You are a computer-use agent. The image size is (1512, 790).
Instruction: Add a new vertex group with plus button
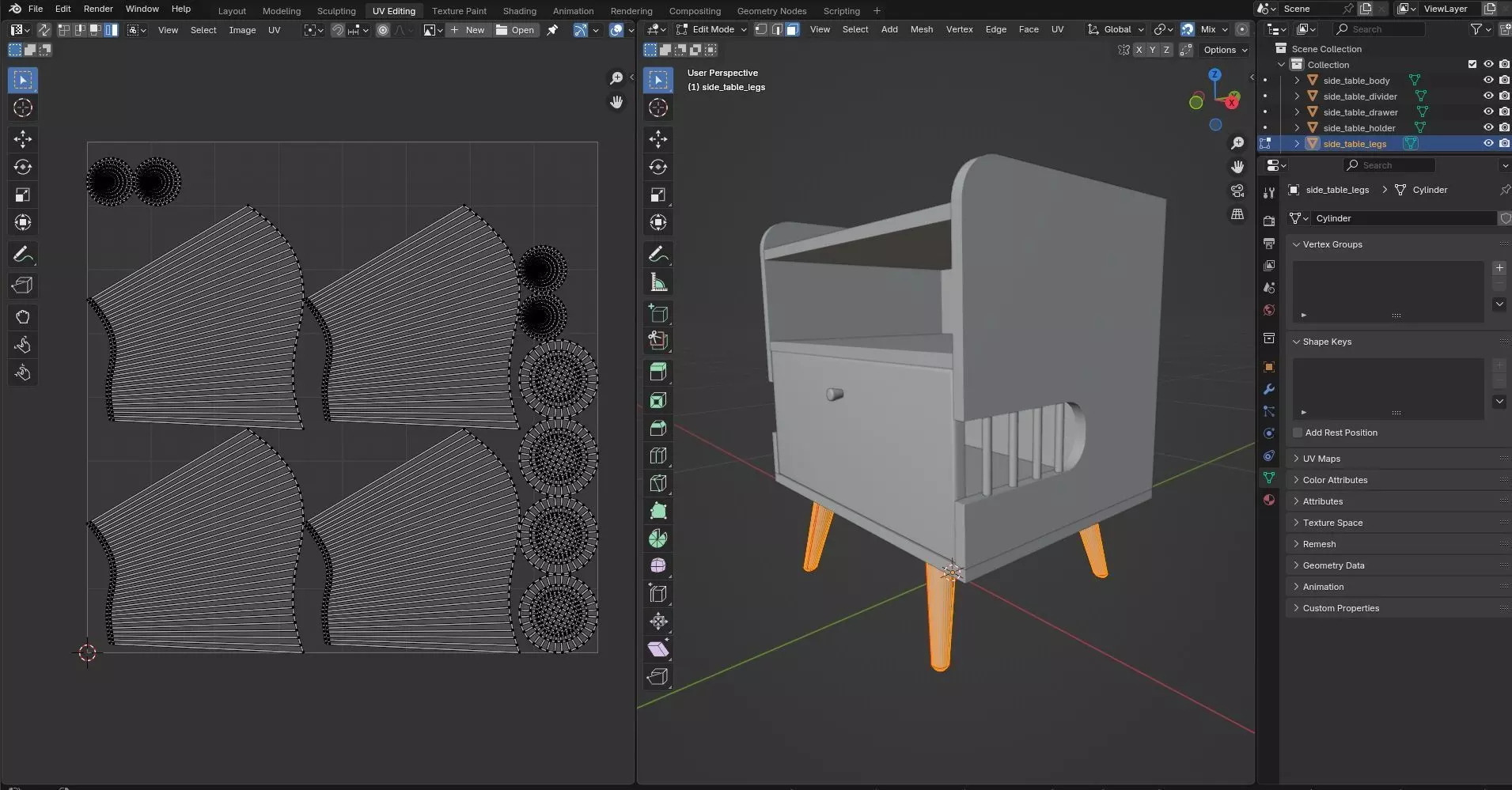[1499, 268]
